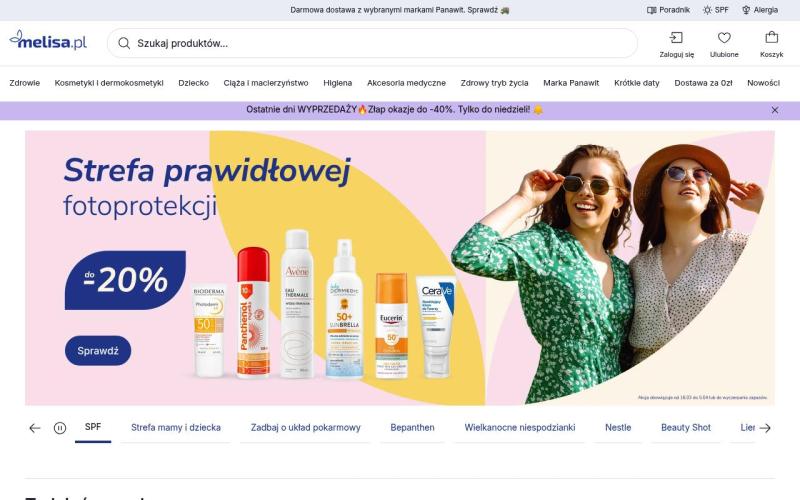This screenshot has height=500, width=800.
Task: Switch to the Bepanthen banner tab
Action: point(412,428)
